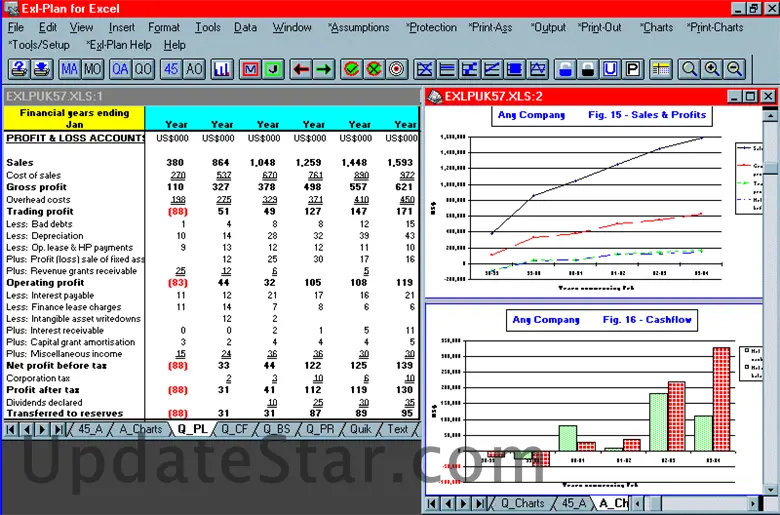Click the green checkmark circle icon

coord(351,69)
